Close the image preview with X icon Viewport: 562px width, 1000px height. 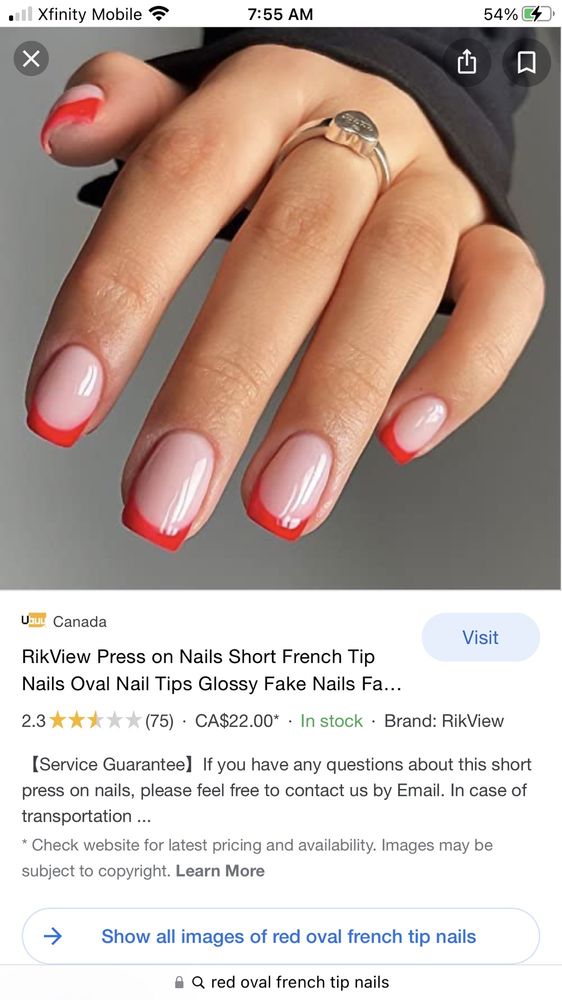[x=31, y=59]
